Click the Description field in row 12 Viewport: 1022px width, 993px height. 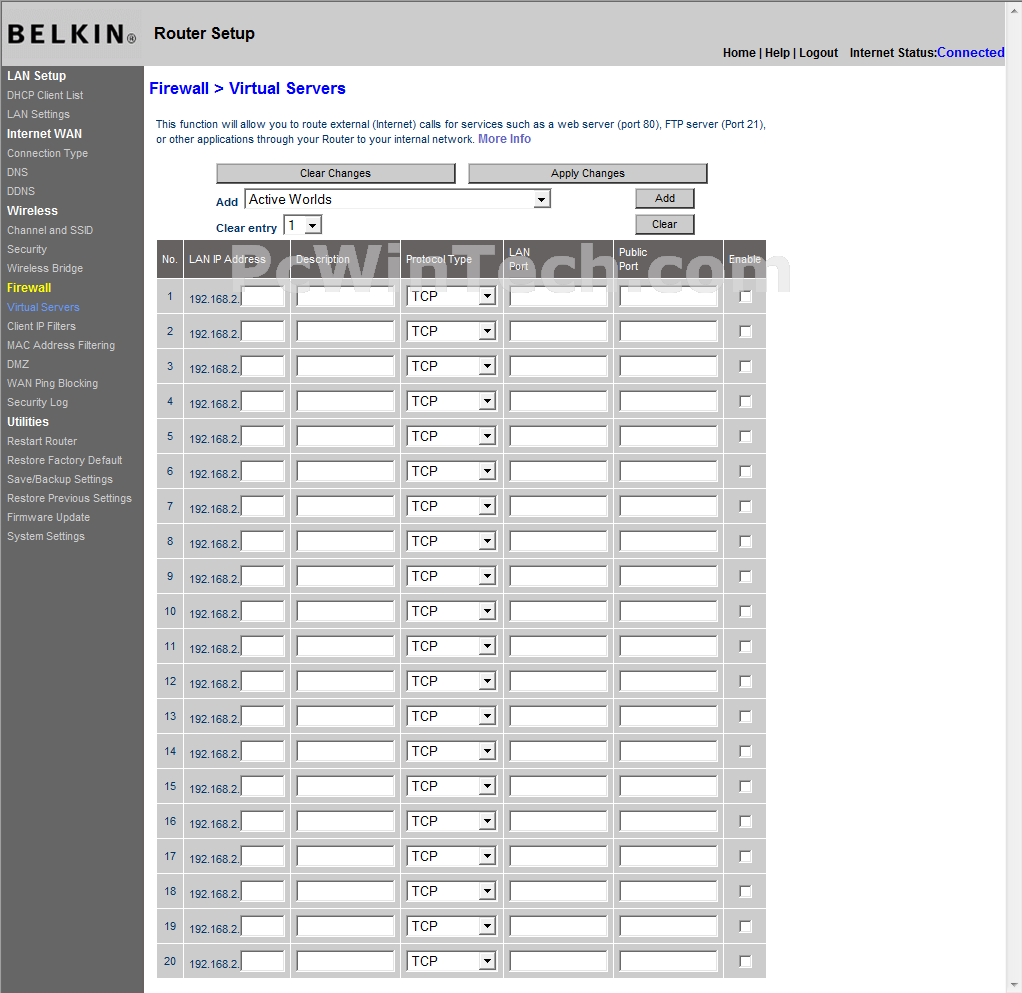[345, 682]
